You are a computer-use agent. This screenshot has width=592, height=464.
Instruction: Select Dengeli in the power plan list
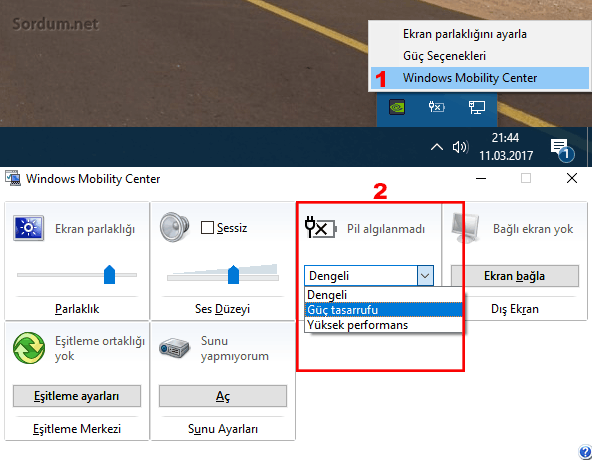click(383, 295)
